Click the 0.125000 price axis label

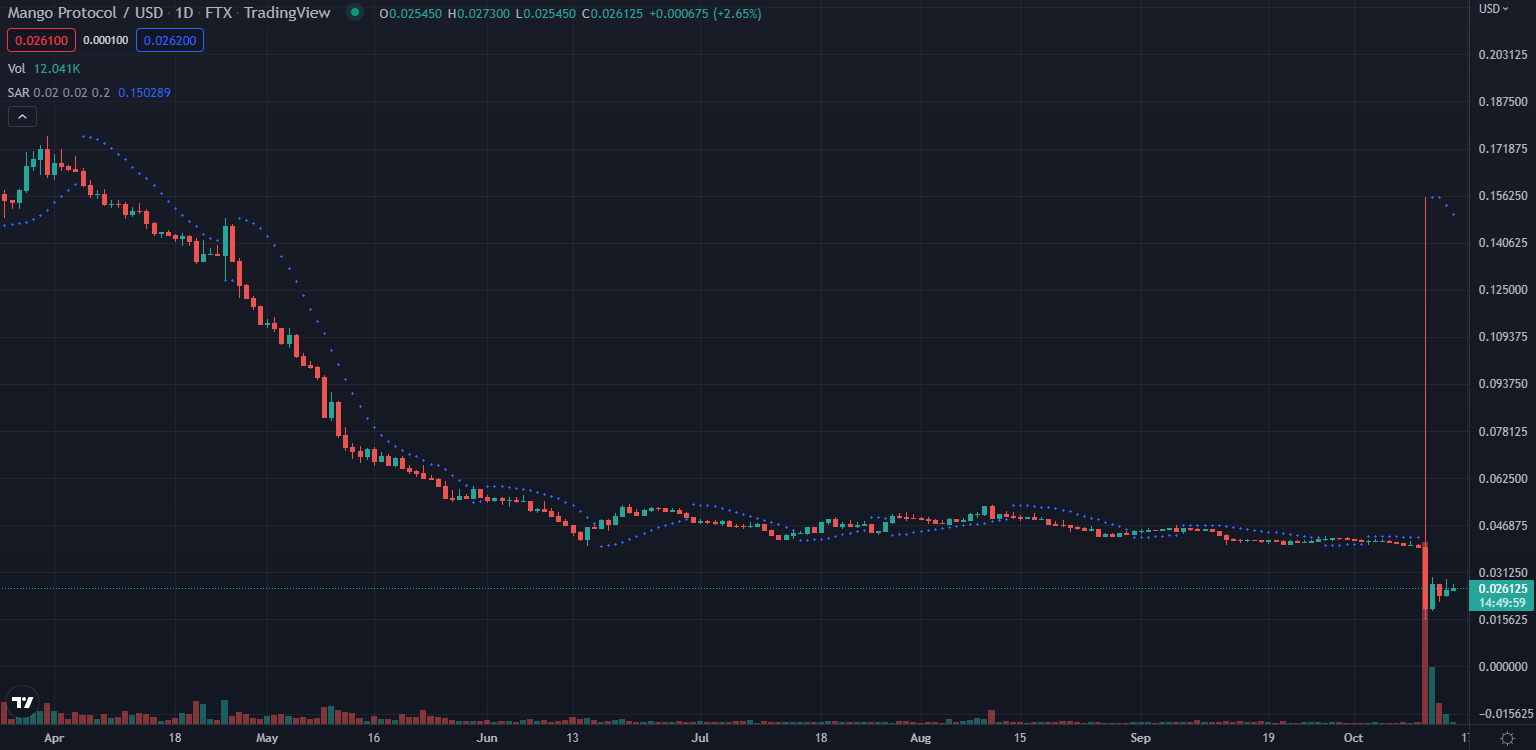tap(1503, 290)
